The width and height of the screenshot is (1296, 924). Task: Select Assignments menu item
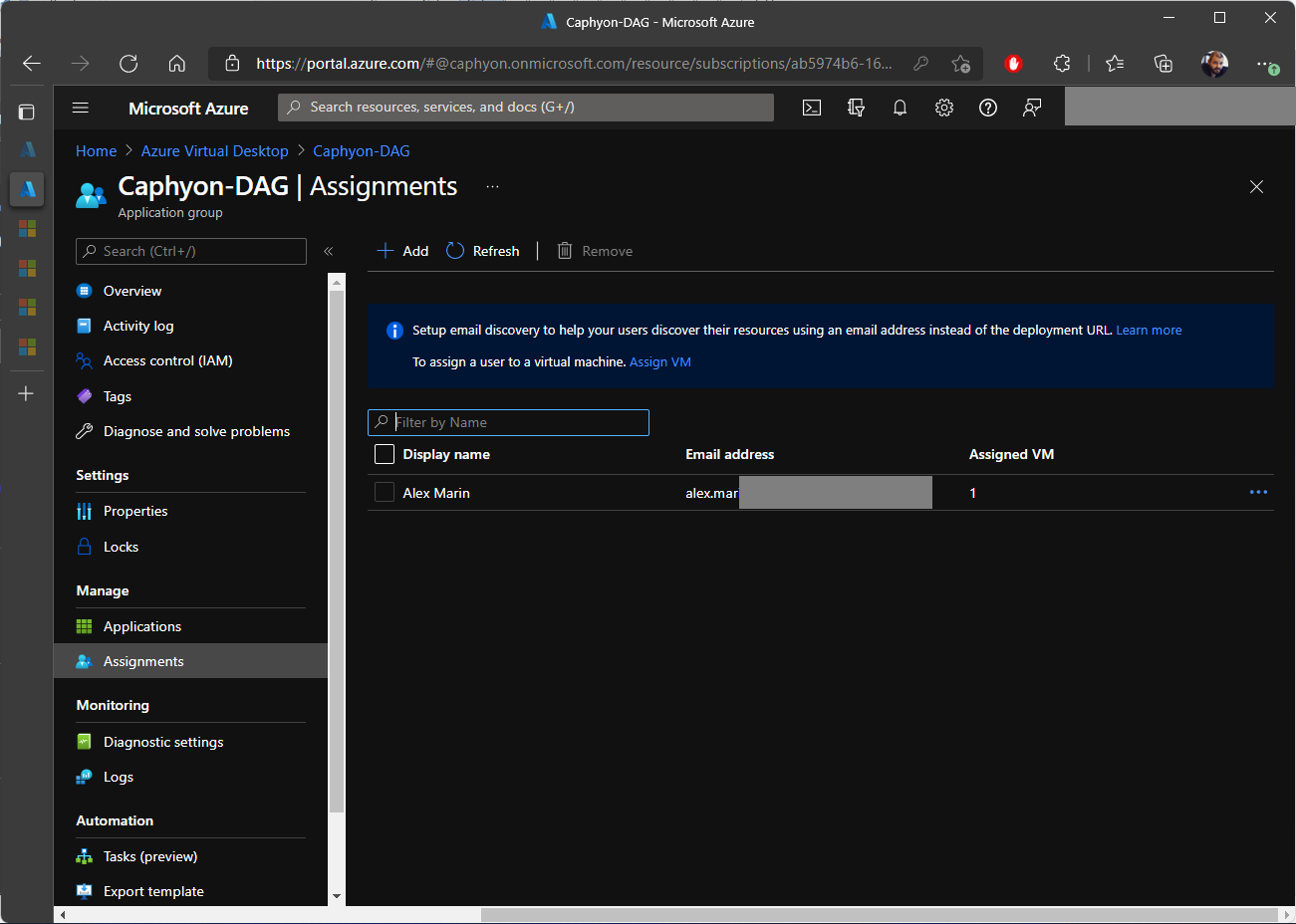pos(190,661)
